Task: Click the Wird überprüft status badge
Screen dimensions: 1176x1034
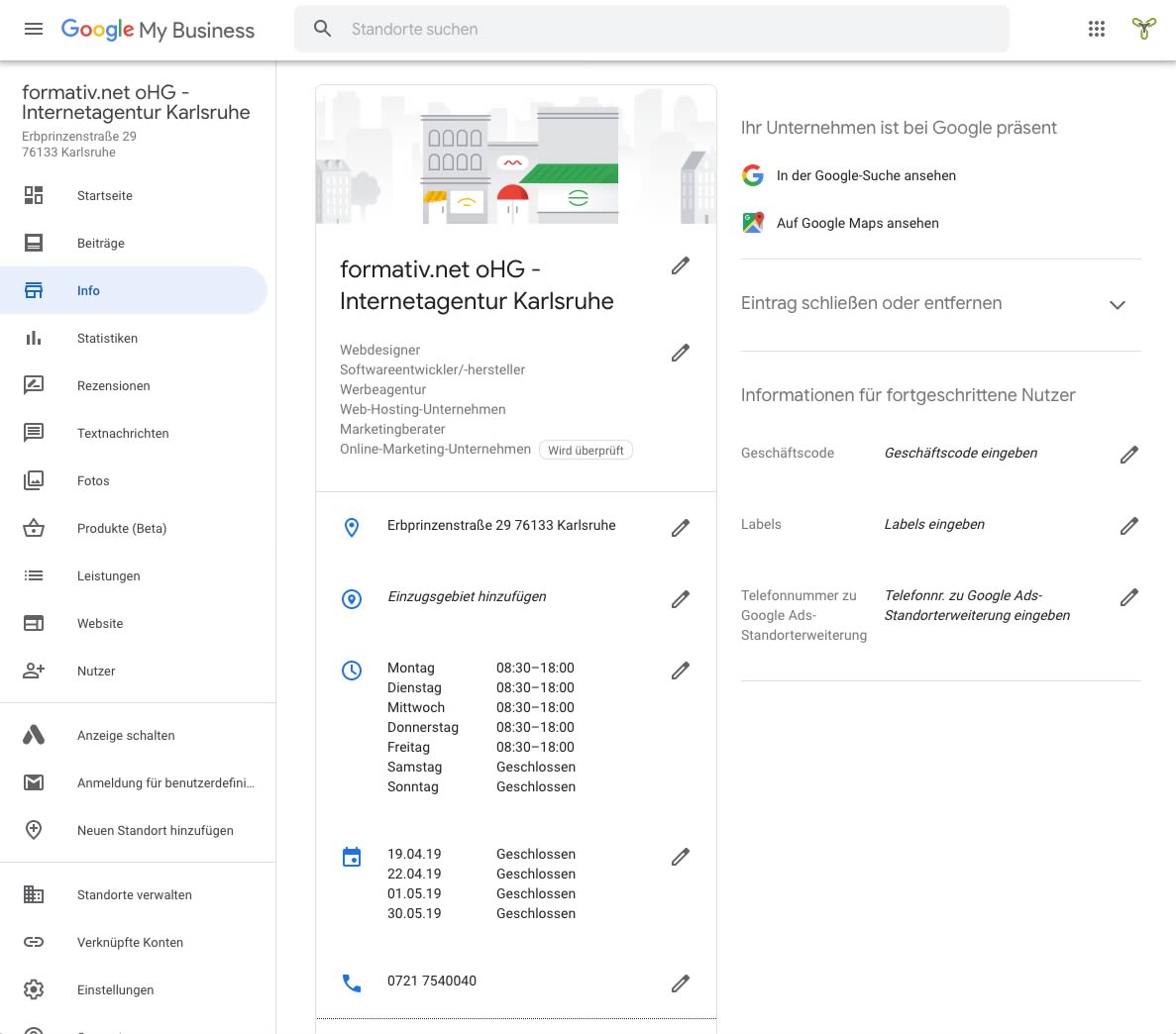Action: click(x=586, y=450)
